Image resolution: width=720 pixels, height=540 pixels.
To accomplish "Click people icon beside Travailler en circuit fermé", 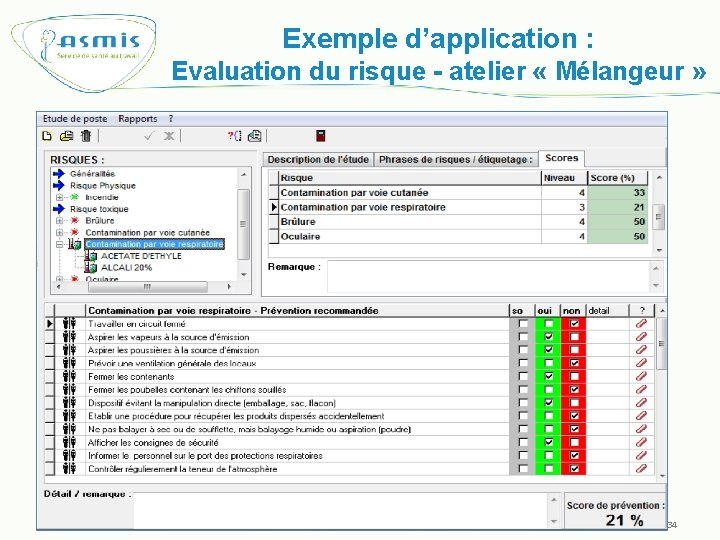I will pos(69,324).
